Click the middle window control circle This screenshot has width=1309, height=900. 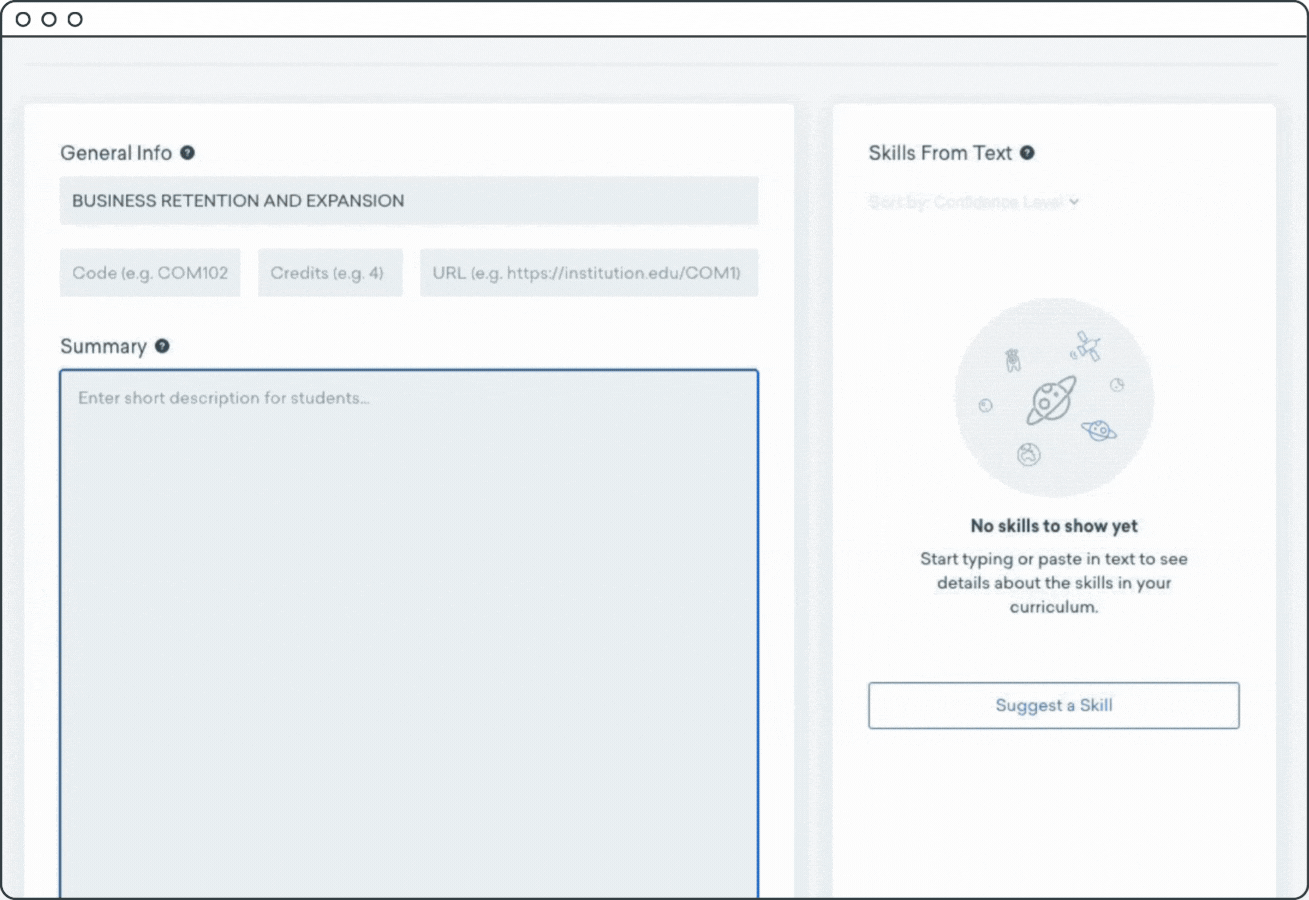pos(49,19)
